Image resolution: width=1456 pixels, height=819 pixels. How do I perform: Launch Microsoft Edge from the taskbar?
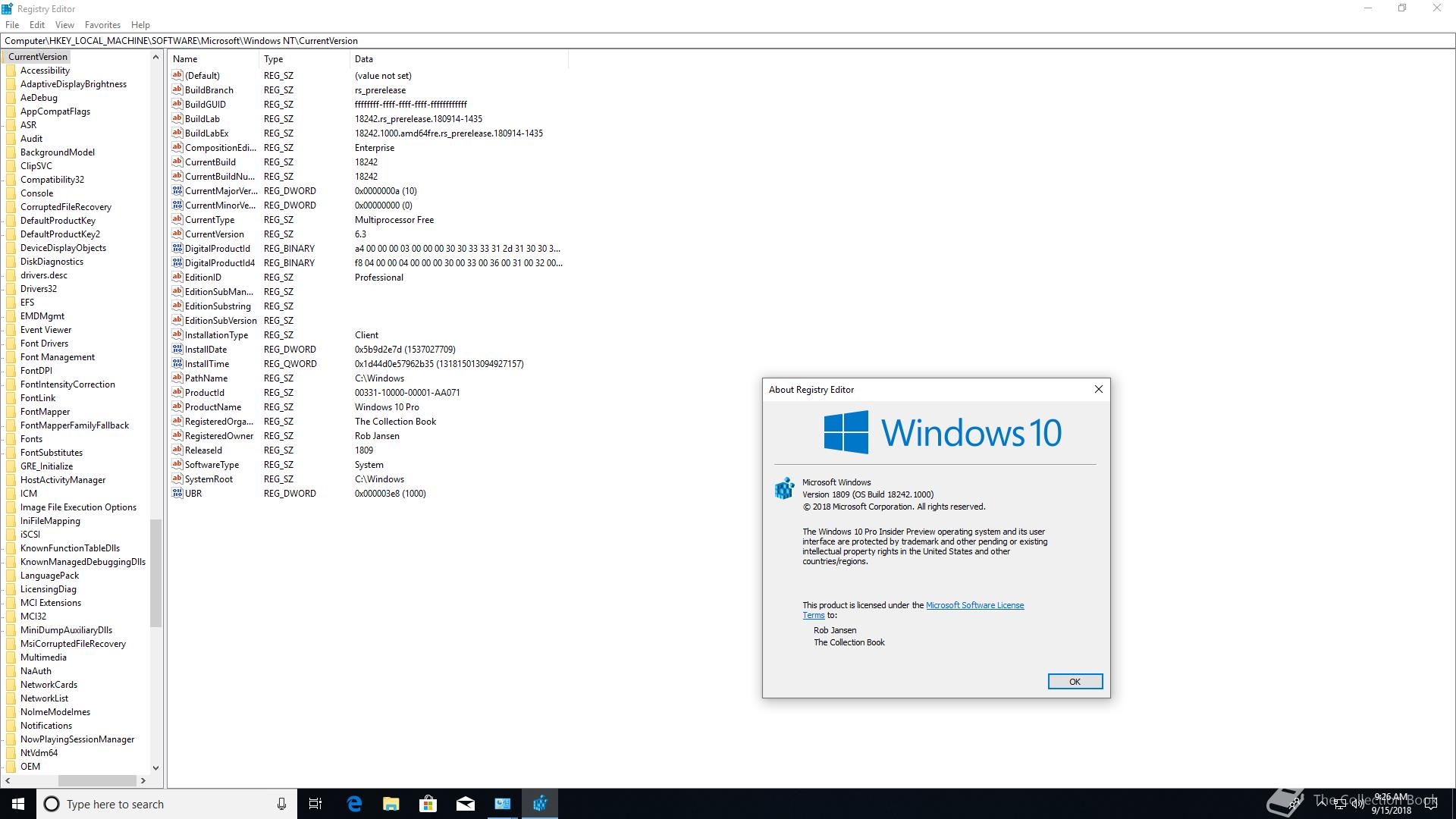354,804
